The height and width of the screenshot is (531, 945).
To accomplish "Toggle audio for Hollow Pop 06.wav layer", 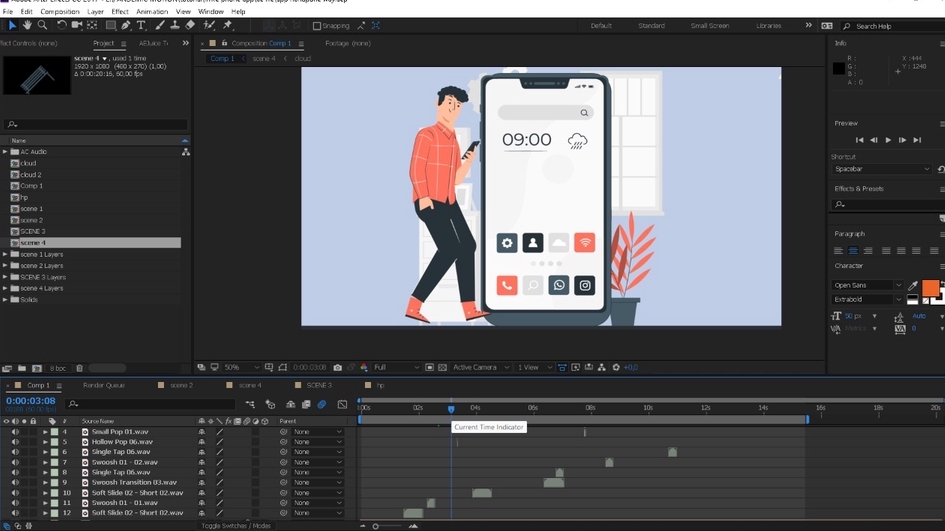I will click(15, 442).
